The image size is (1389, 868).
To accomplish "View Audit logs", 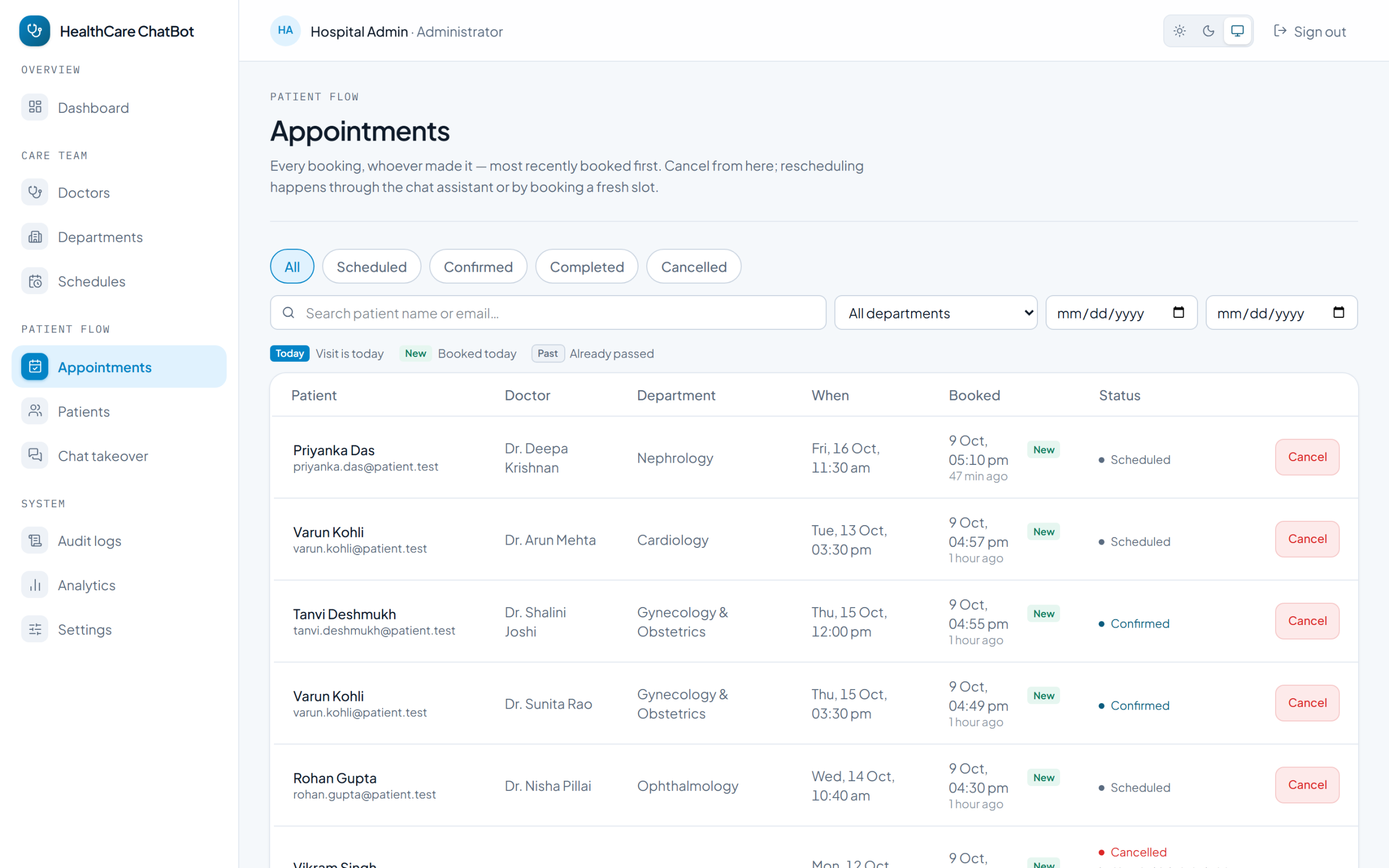I will pyautogui.click(x=119, y=541).
